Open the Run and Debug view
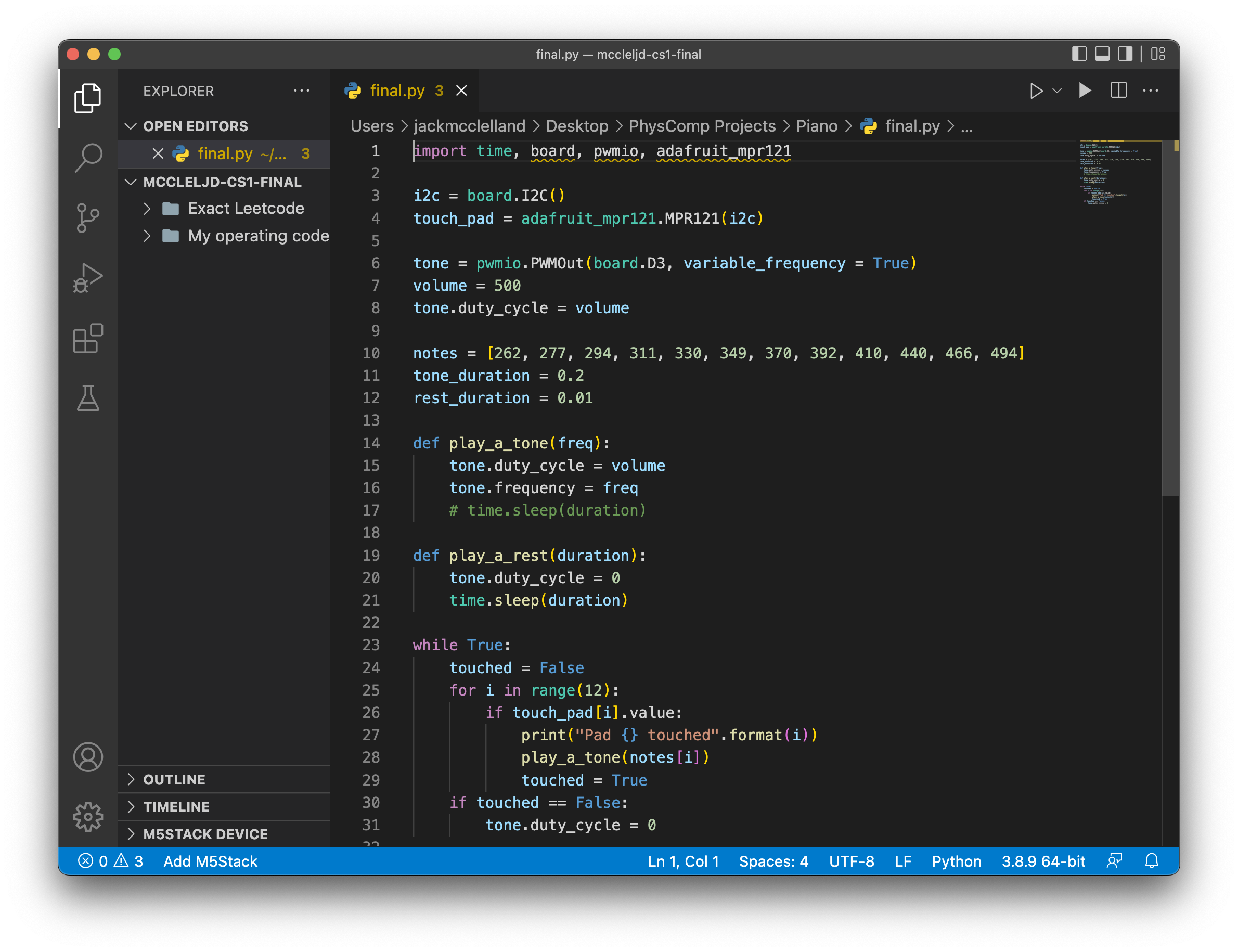The image size is (1238, 952). [88, 278]
